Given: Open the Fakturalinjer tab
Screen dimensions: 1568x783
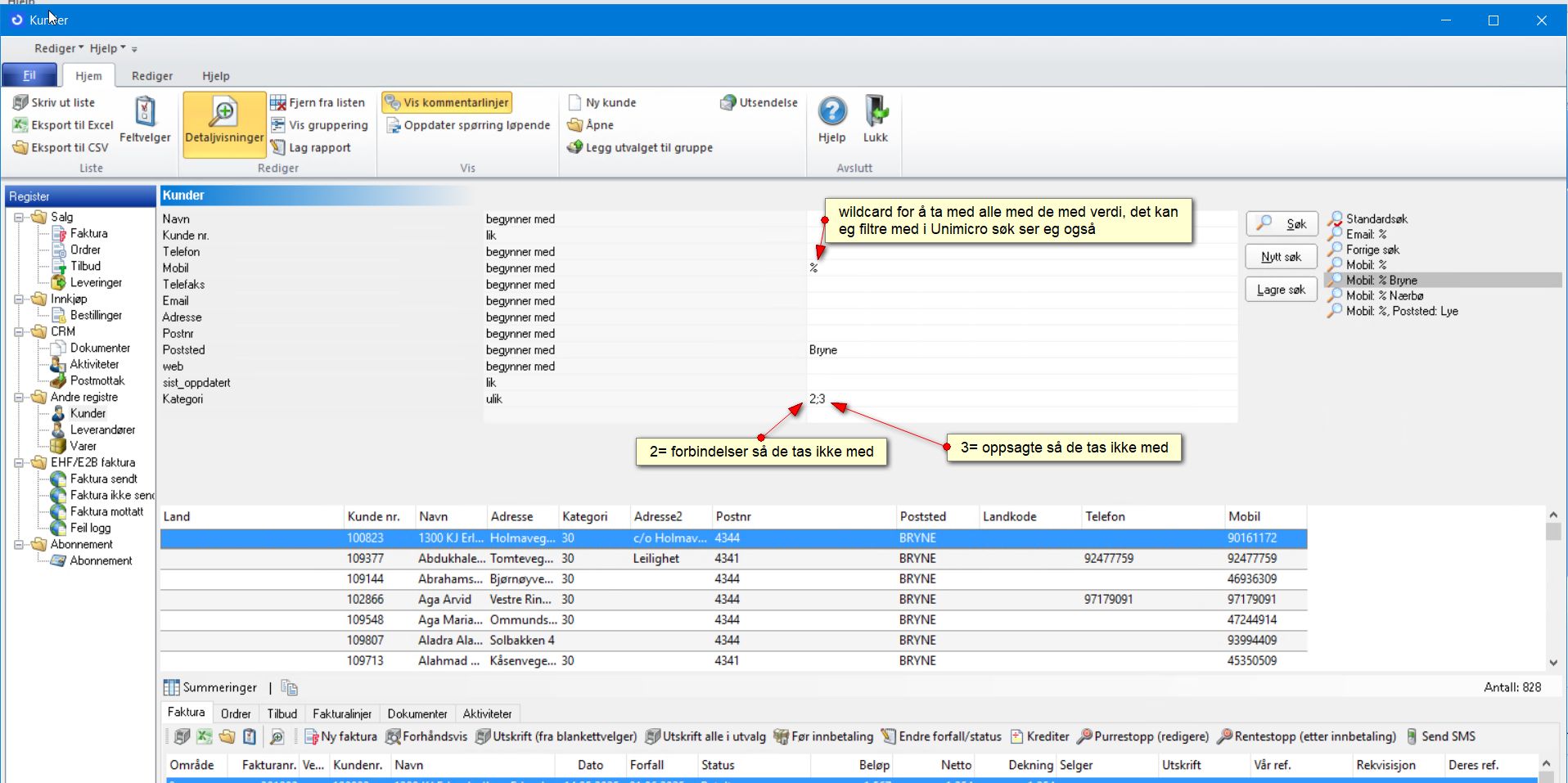Looking at the screenshot, I should (342, 713).
